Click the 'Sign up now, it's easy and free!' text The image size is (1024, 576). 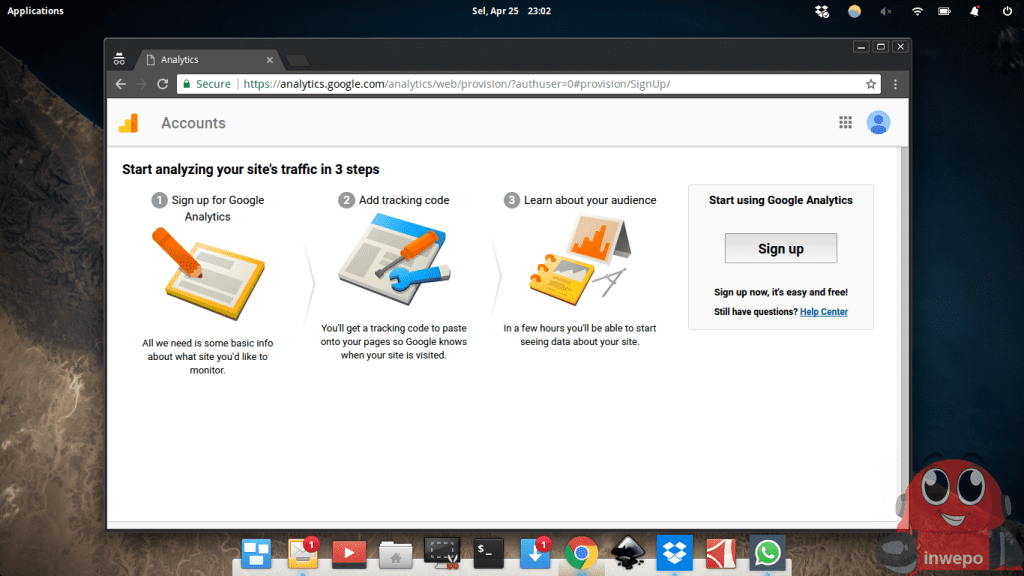[x=780, y=292]
